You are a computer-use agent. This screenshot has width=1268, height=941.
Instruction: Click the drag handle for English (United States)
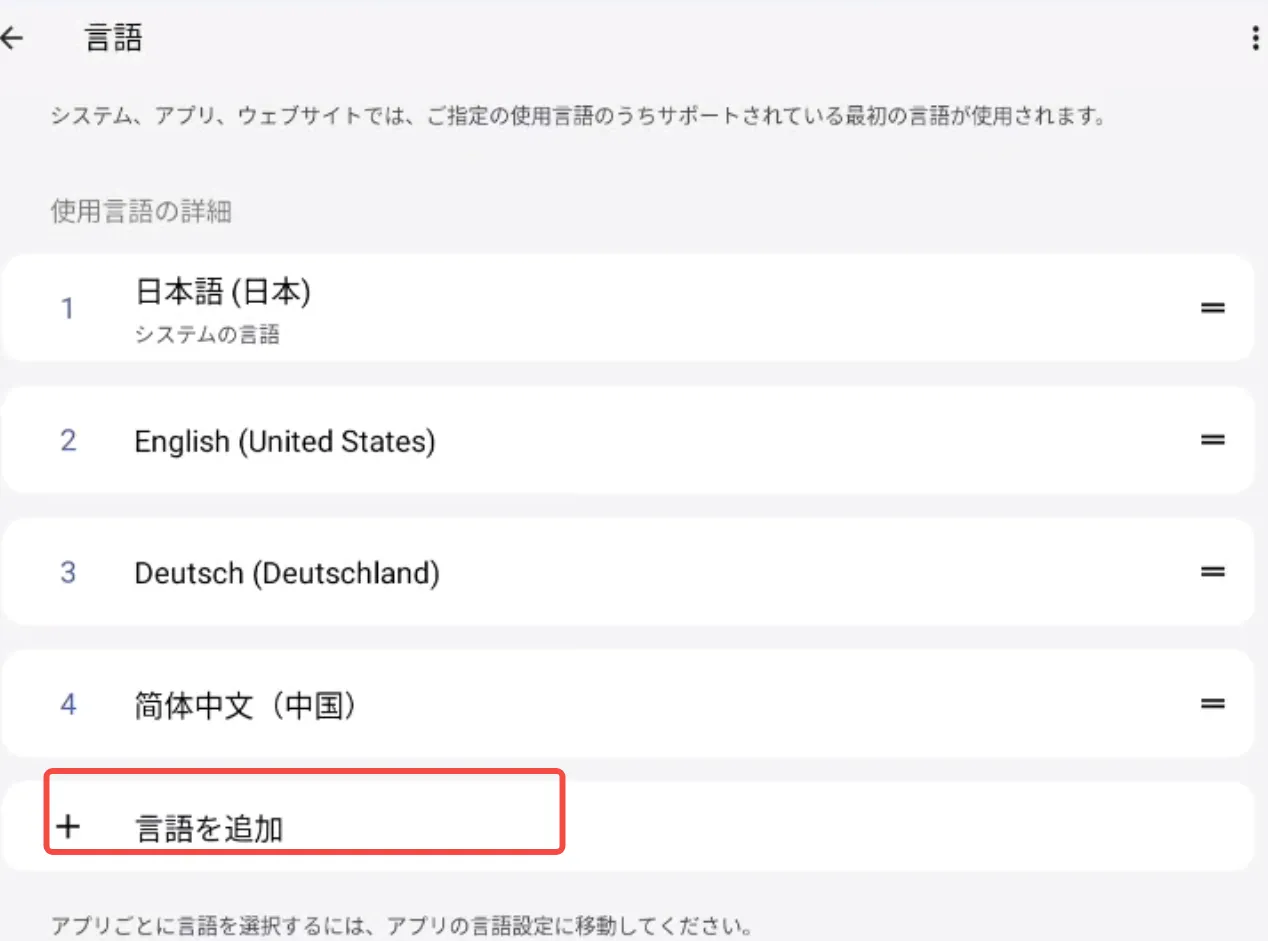(1212, 440)
